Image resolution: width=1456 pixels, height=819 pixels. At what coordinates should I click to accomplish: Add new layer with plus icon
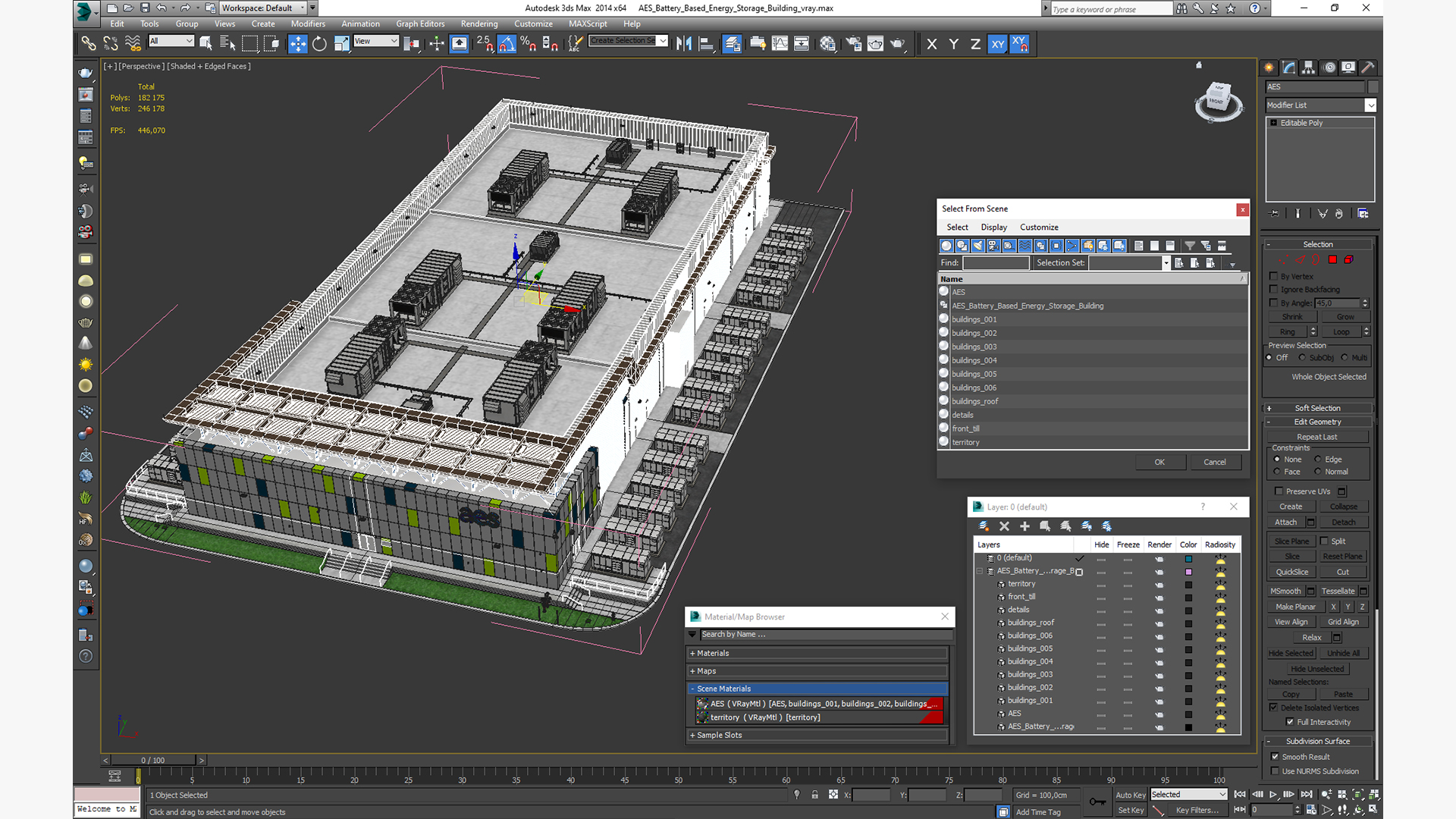coord(1025,526)
